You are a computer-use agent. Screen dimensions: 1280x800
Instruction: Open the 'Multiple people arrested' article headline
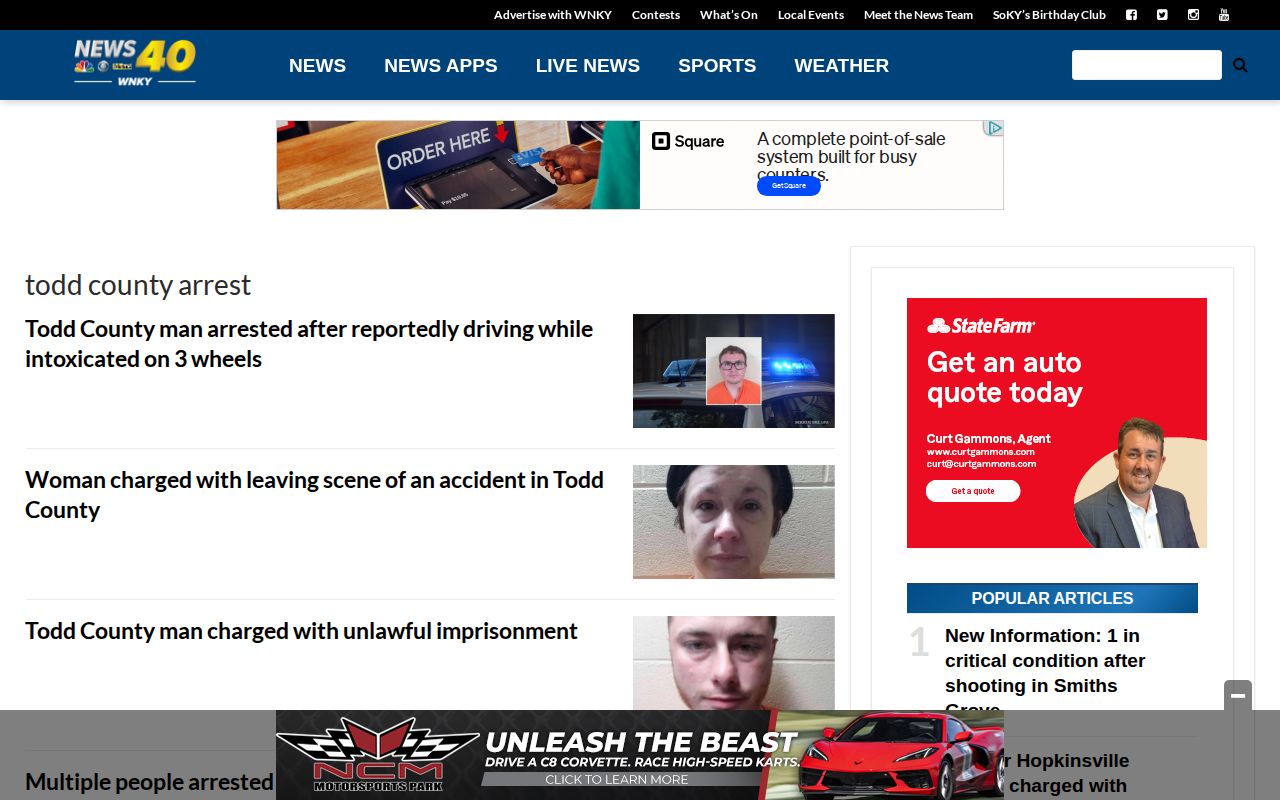149,782
